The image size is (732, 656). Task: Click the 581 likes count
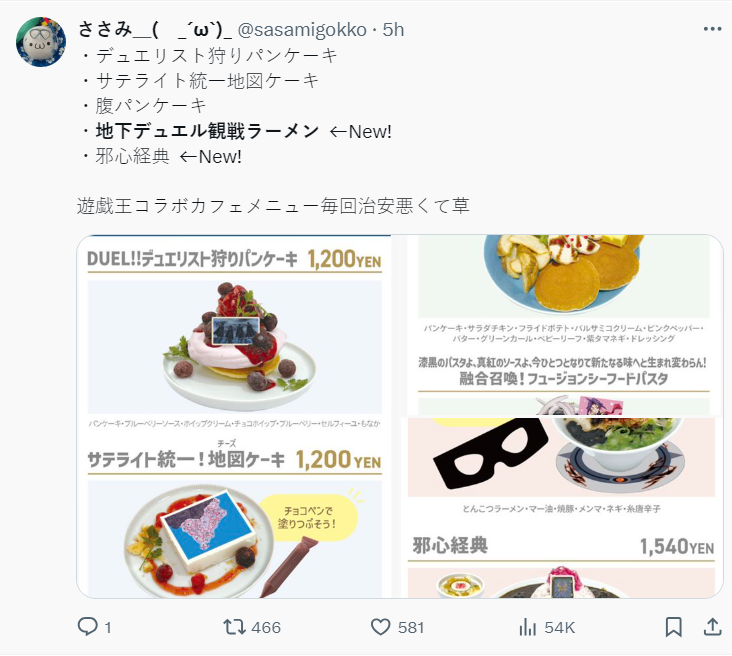(x=411, y=628)
